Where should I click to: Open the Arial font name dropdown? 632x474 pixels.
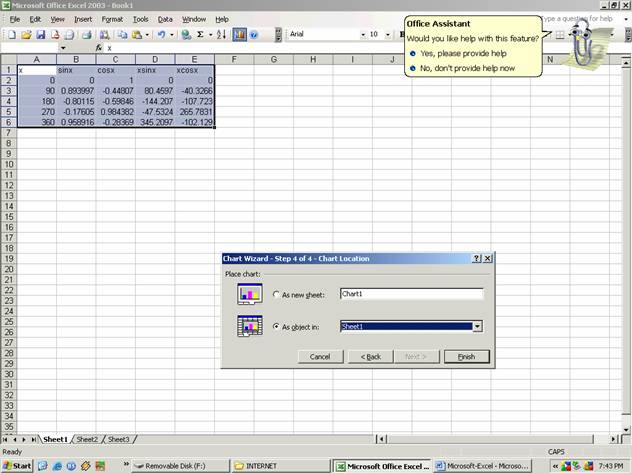(363, 35)
